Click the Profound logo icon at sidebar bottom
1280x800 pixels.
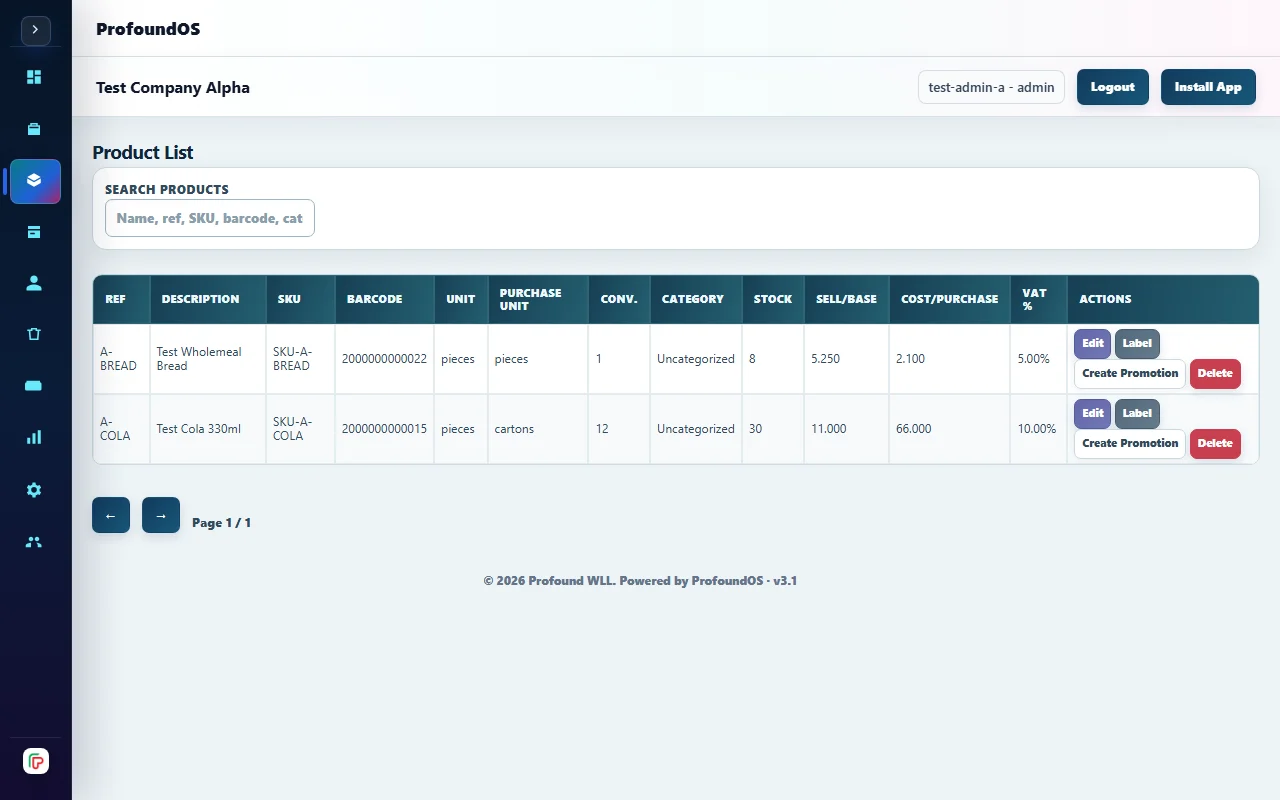tap(36, 761)
